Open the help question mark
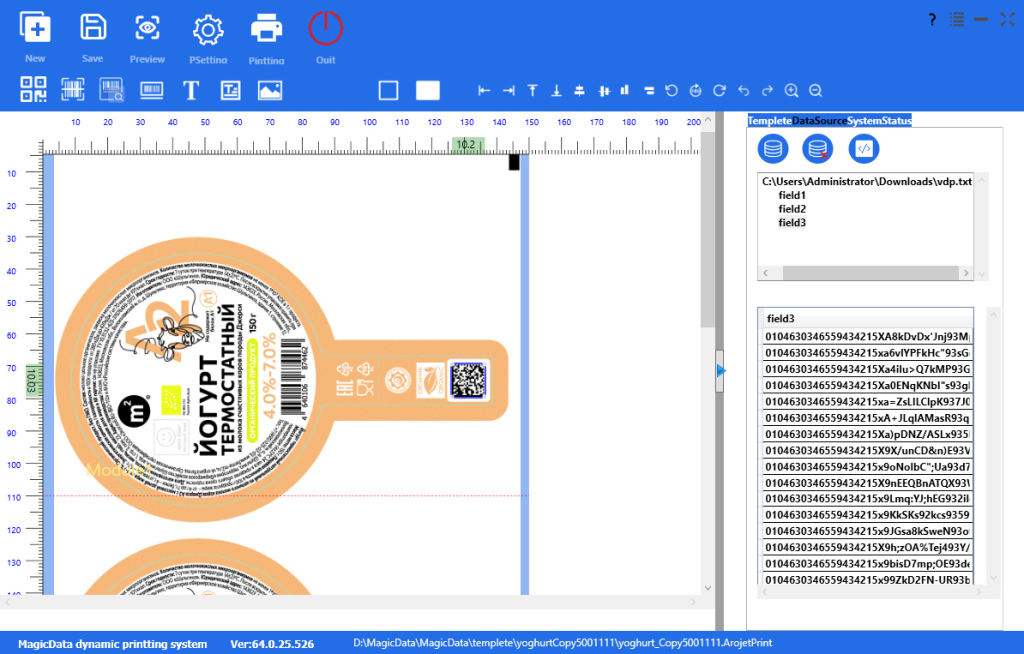 click(x=932, y=20)
